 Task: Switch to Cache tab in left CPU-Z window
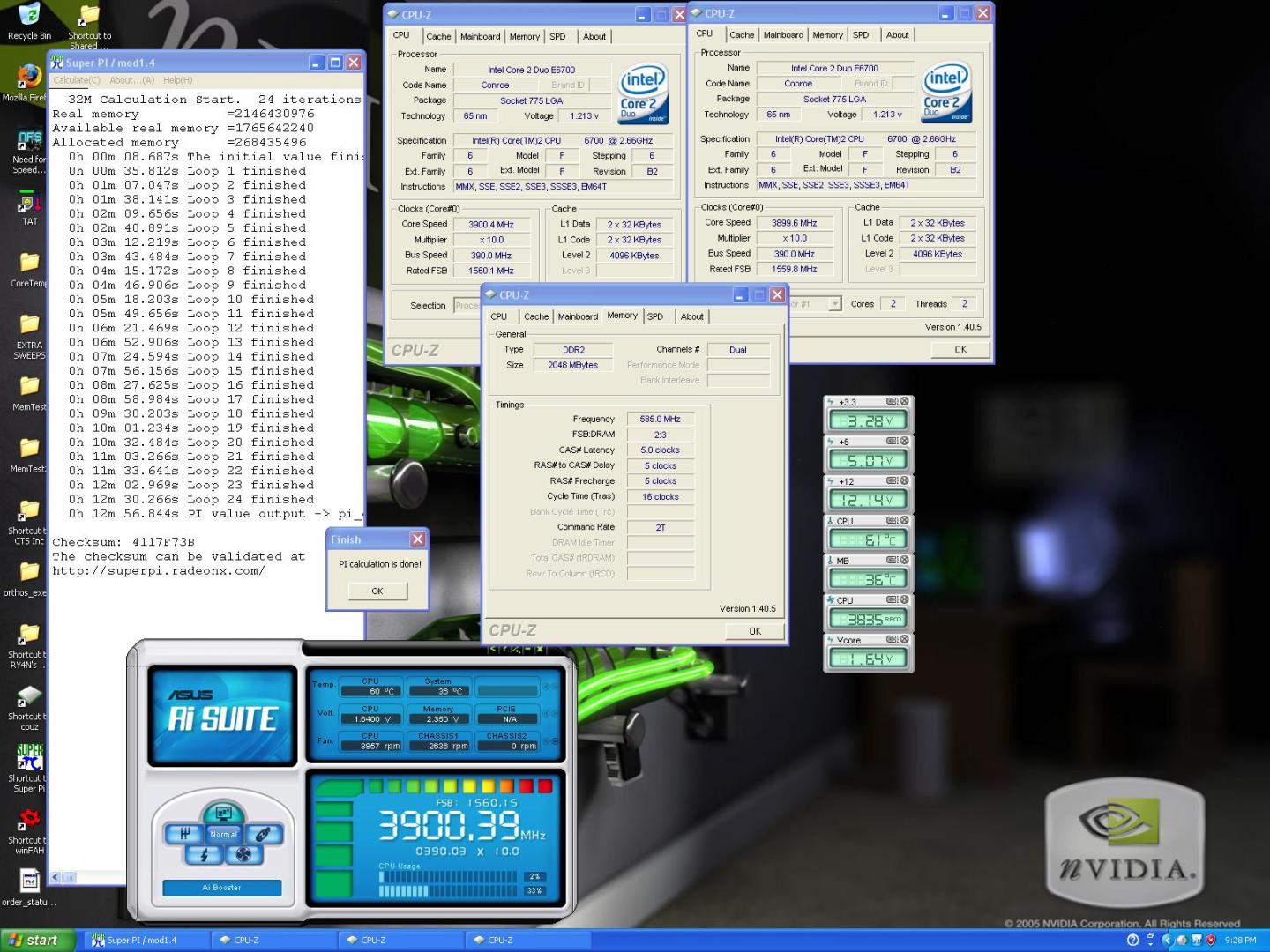click(x=438, y=36)
